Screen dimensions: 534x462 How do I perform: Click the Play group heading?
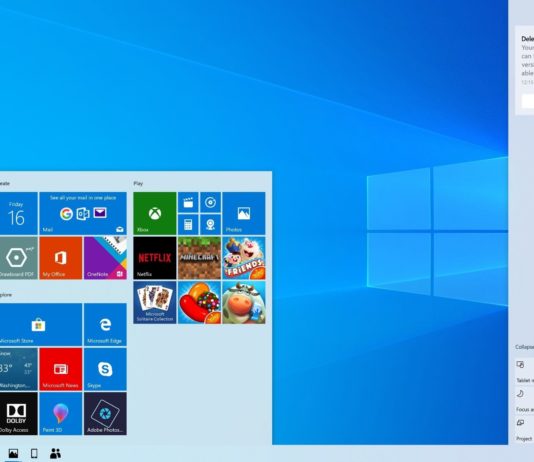pyautogui.click(x=138, y=183)
